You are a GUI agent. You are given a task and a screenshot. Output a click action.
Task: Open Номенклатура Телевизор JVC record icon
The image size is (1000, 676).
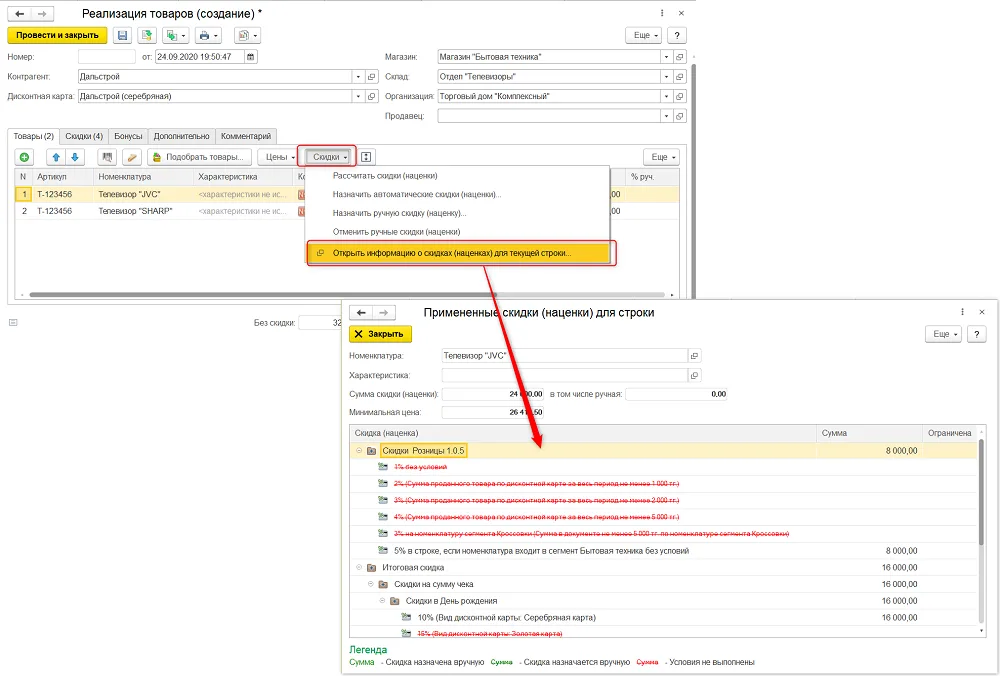coord(695,356)
